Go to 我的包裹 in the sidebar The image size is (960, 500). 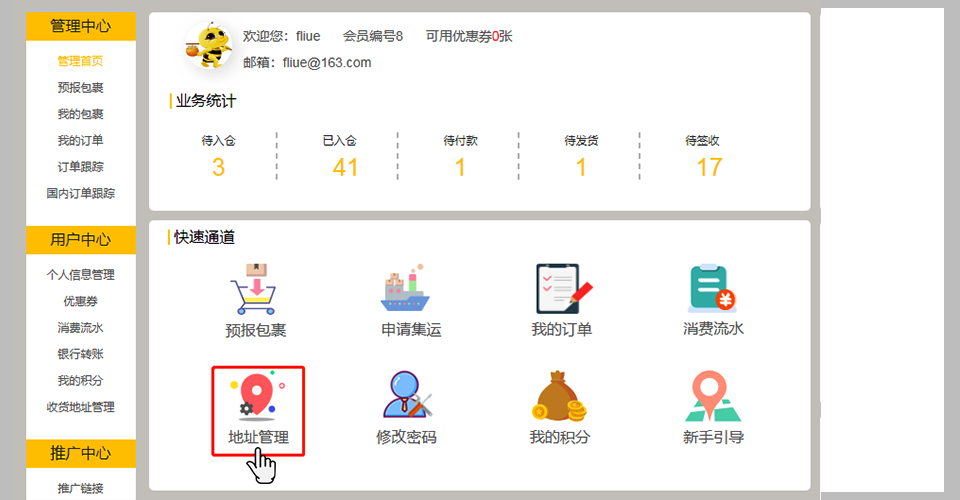tap(80, 114)
